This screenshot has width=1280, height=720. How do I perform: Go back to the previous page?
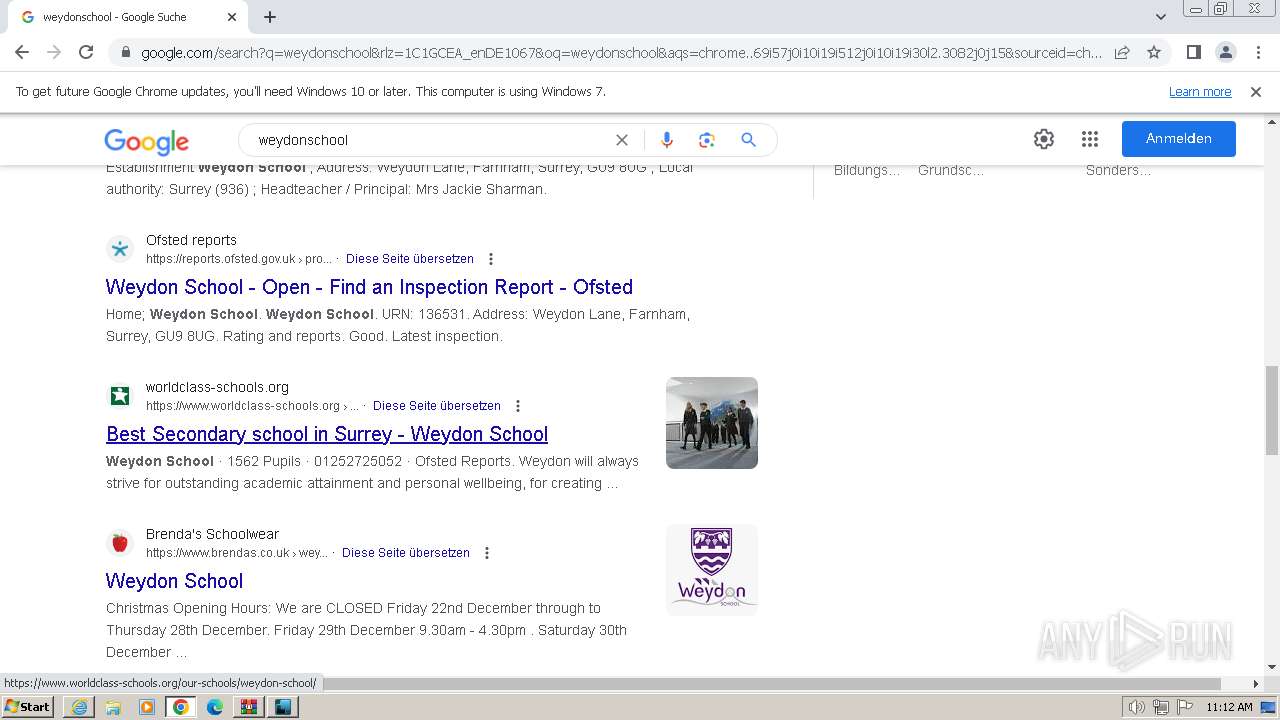(x=22, y=52)
